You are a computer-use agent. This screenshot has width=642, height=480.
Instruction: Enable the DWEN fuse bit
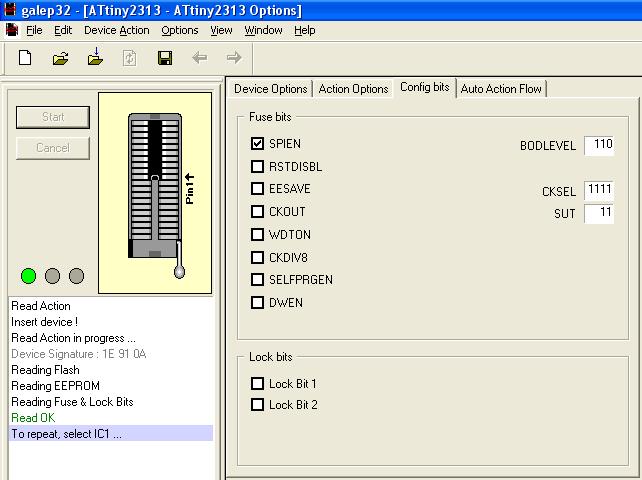point(258,303)
